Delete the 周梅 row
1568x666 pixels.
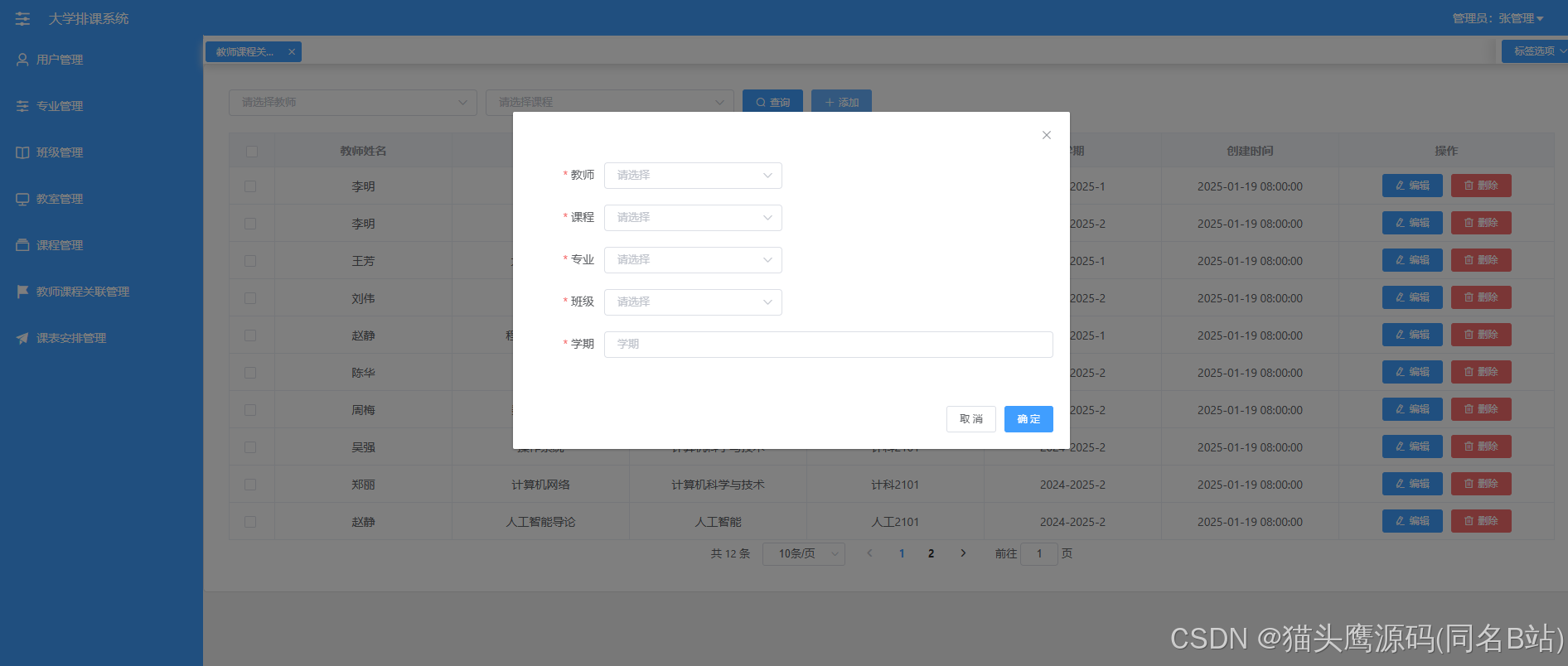tap(1481, 409)
